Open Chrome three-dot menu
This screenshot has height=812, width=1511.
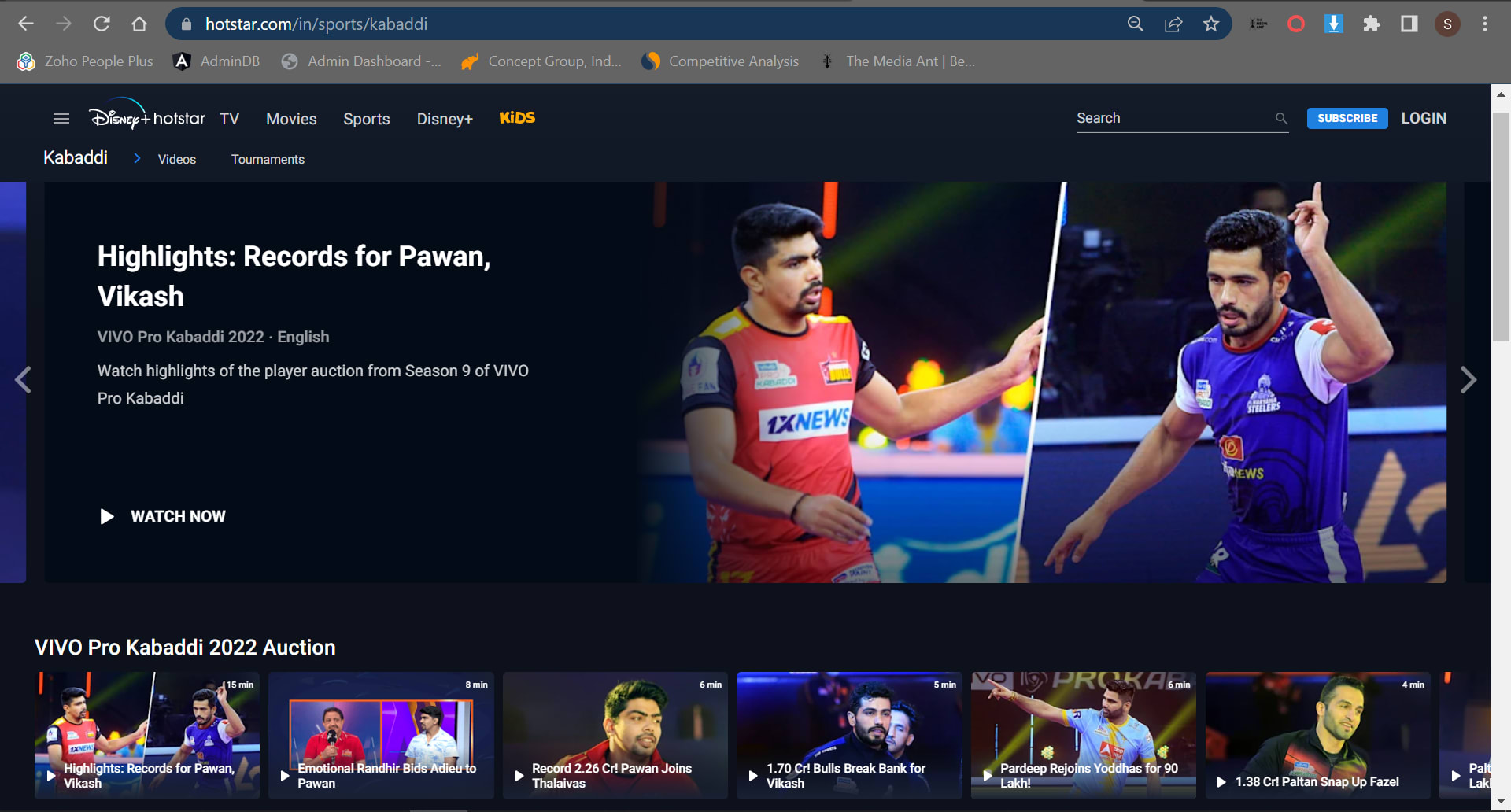click(1485, 24)
